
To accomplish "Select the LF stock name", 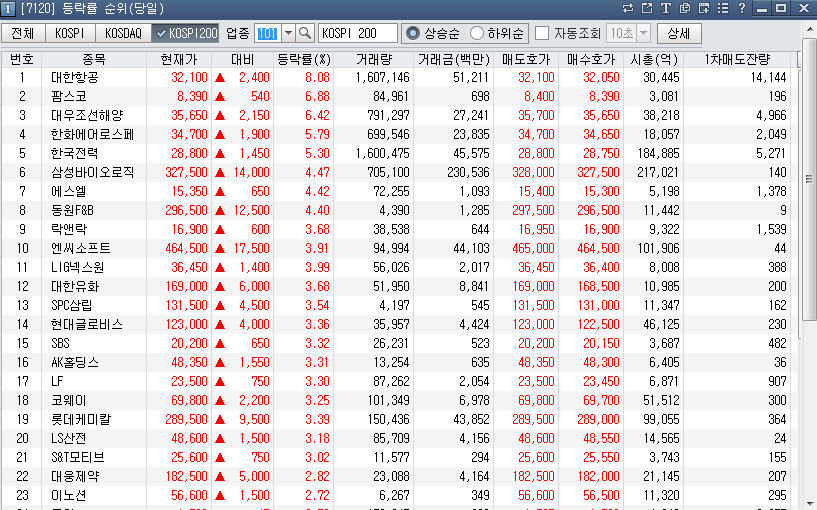I will pyautogui.click(x=57, y=381).
